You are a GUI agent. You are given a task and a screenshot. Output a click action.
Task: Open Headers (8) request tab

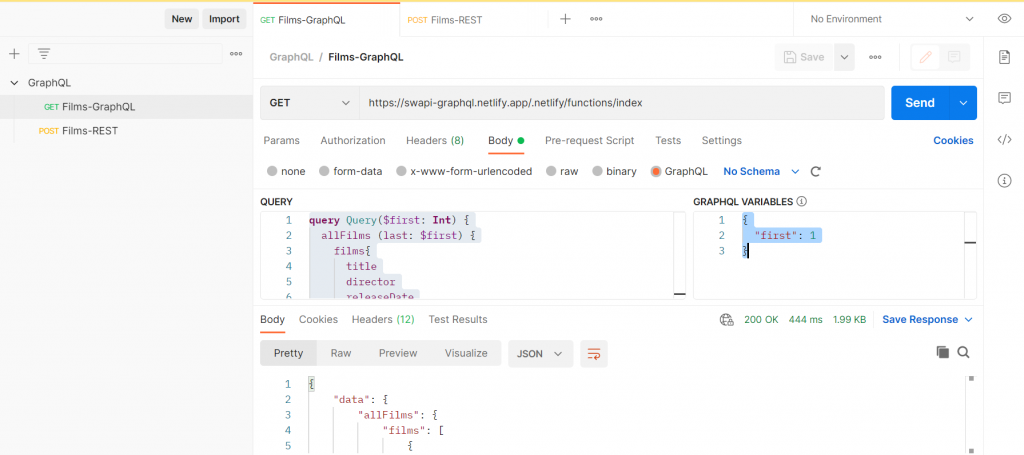pos(435,140)
